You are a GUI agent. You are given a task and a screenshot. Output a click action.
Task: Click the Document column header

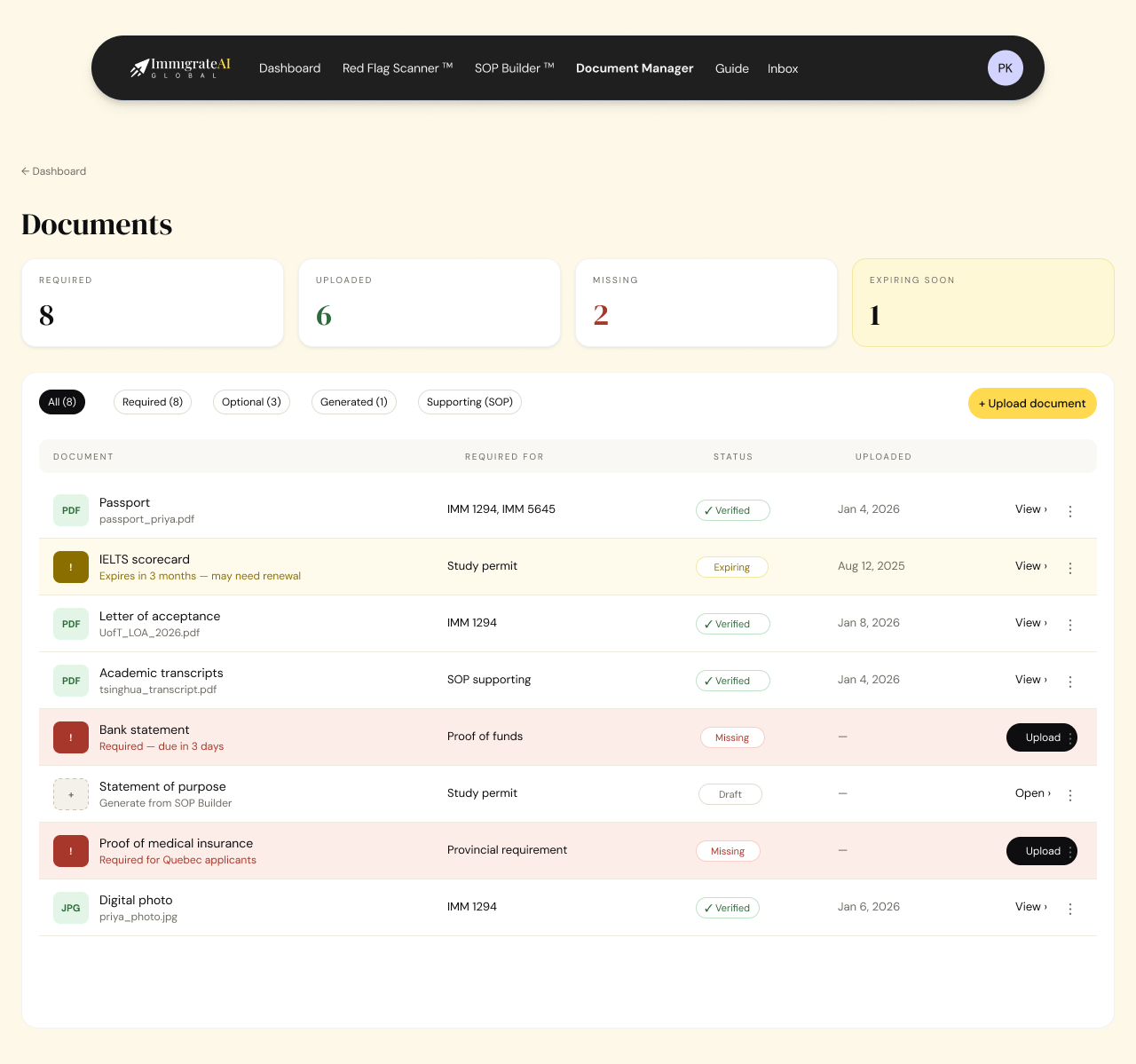(x=83, y=457)
